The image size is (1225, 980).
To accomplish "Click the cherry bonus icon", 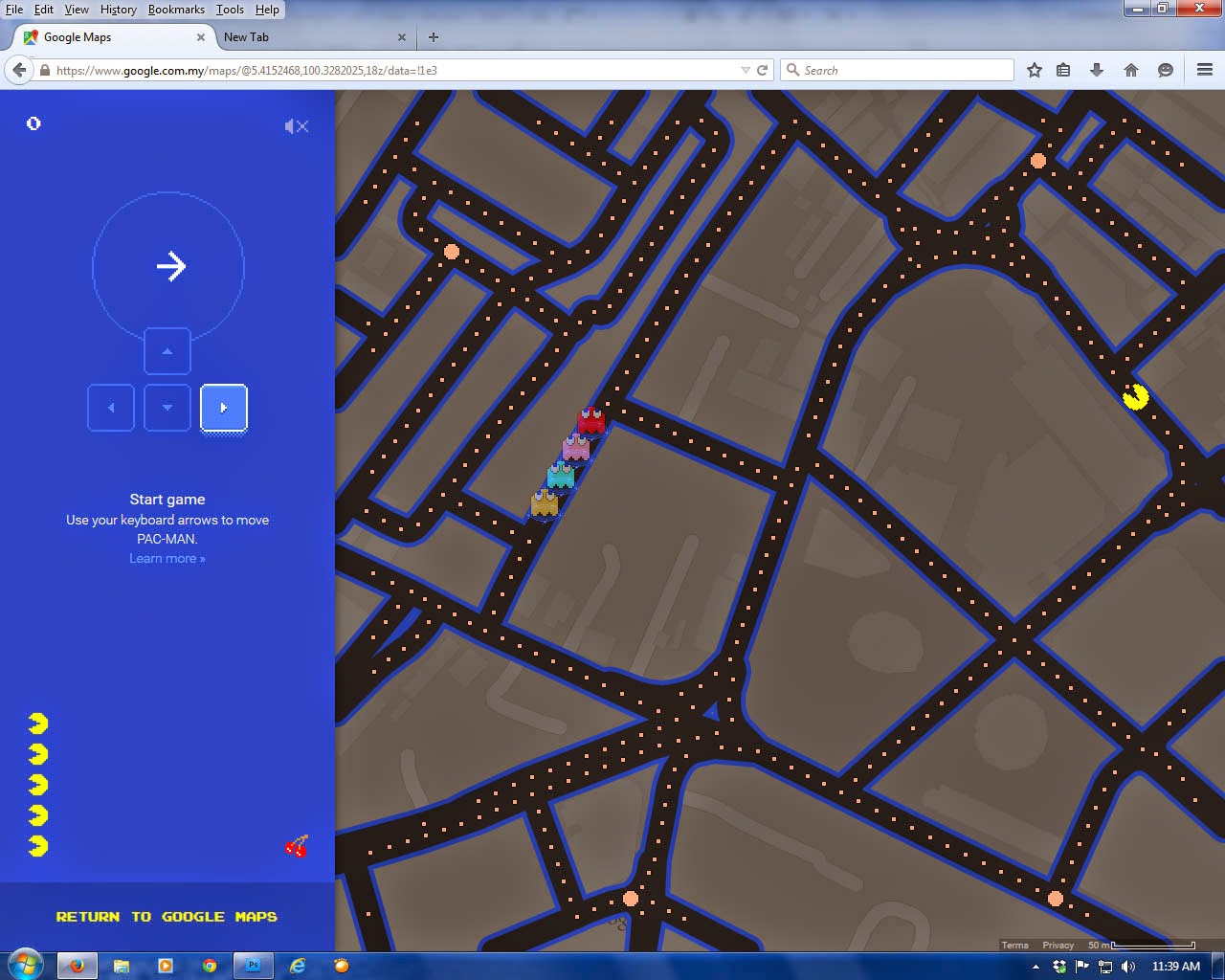I will pyautogui.click(x=297, y=846).
